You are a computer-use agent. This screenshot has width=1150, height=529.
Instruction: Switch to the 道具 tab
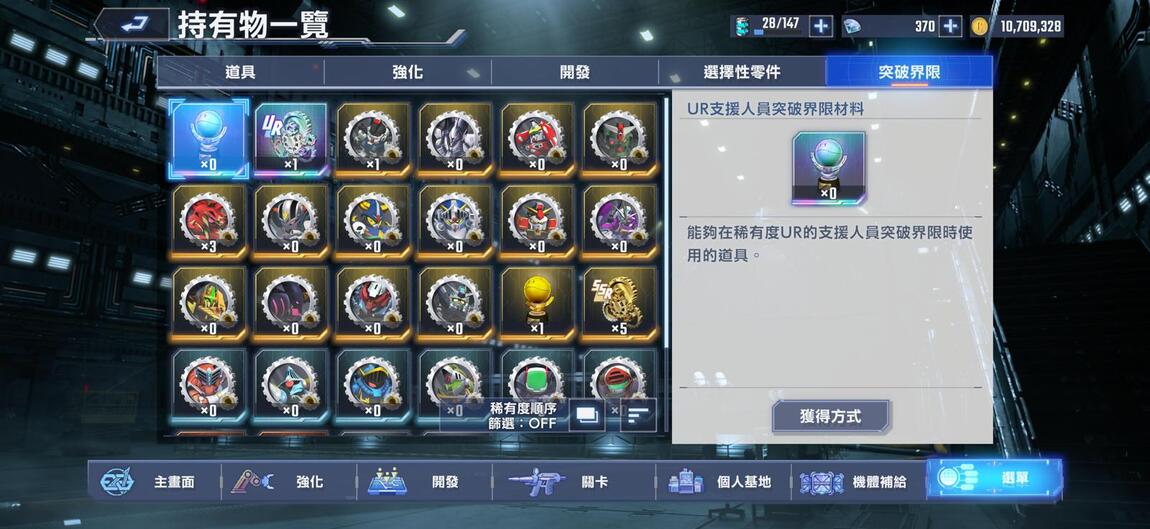[x=240, y=72]
